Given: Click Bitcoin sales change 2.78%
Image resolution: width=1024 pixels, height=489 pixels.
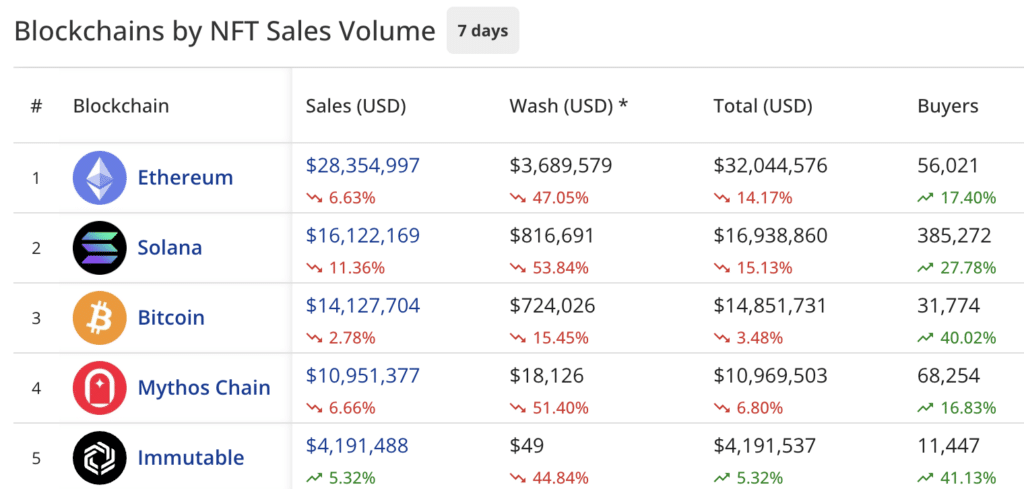Looking at the screenshot, I should (x=341, y=338).
